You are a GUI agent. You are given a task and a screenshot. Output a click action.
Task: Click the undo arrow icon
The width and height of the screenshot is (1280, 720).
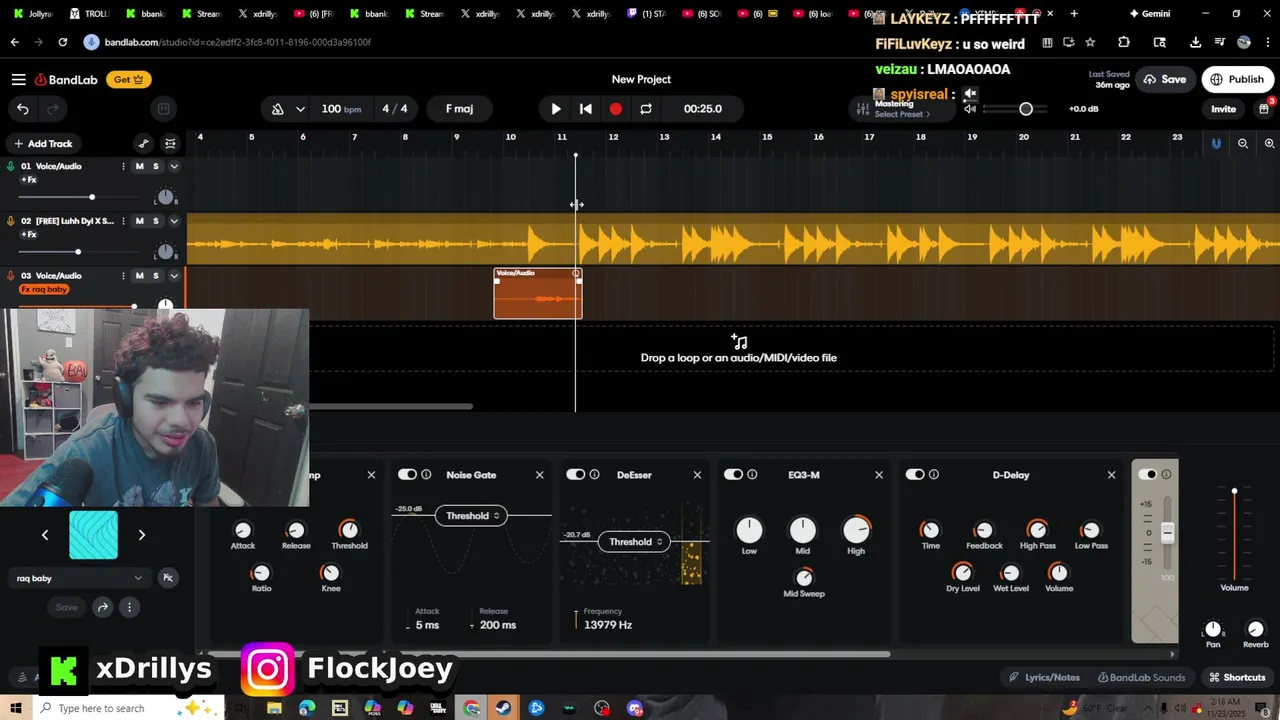23,109
